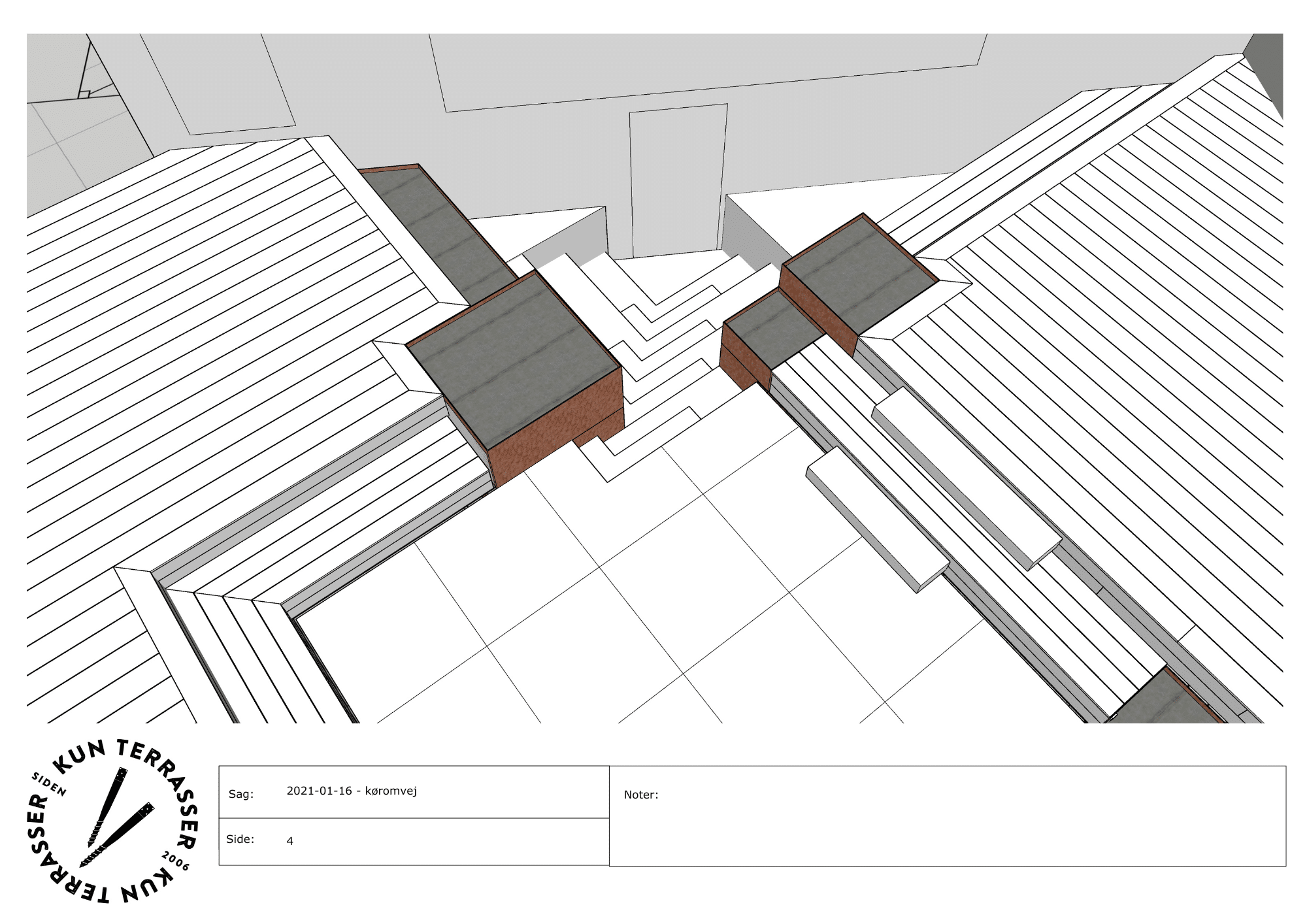Click the Side: label
Image resolution: width=1307 pixels, height=924 pixels.
240,840
